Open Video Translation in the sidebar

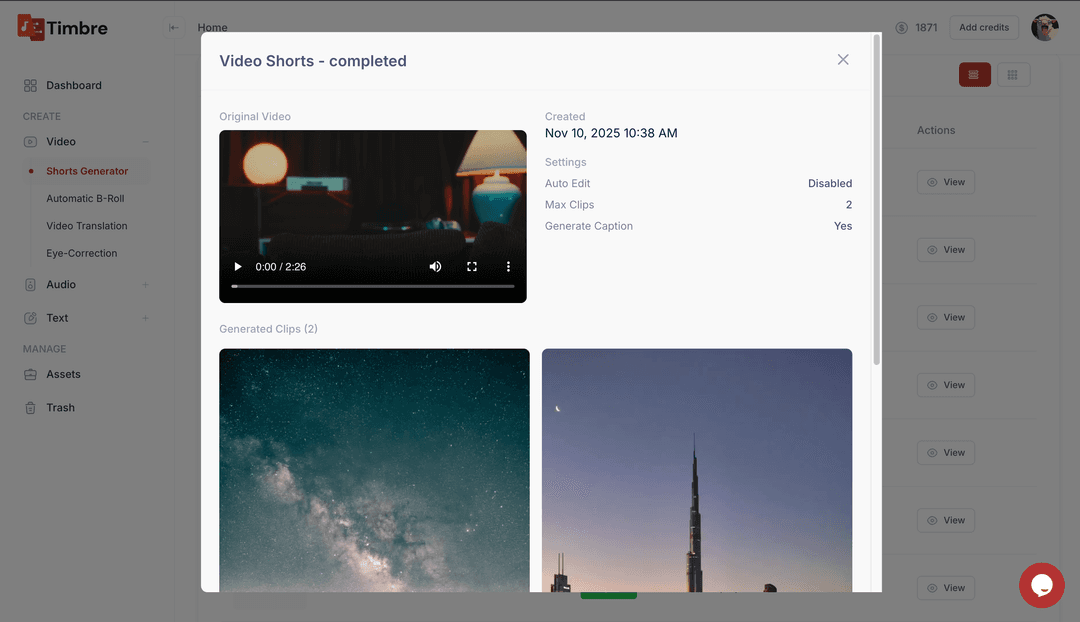[87, 226]
